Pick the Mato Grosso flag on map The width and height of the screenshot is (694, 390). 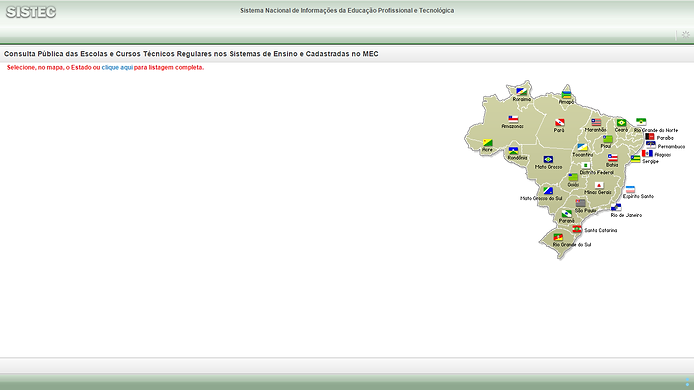pos(548,159)
